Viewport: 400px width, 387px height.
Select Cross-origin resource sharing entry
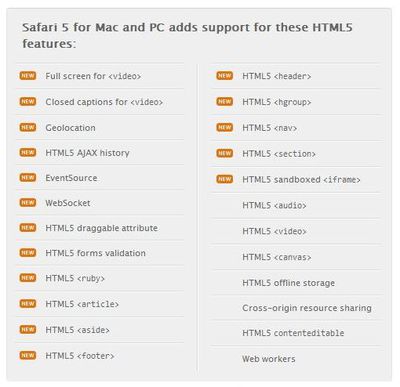point(307,308)
